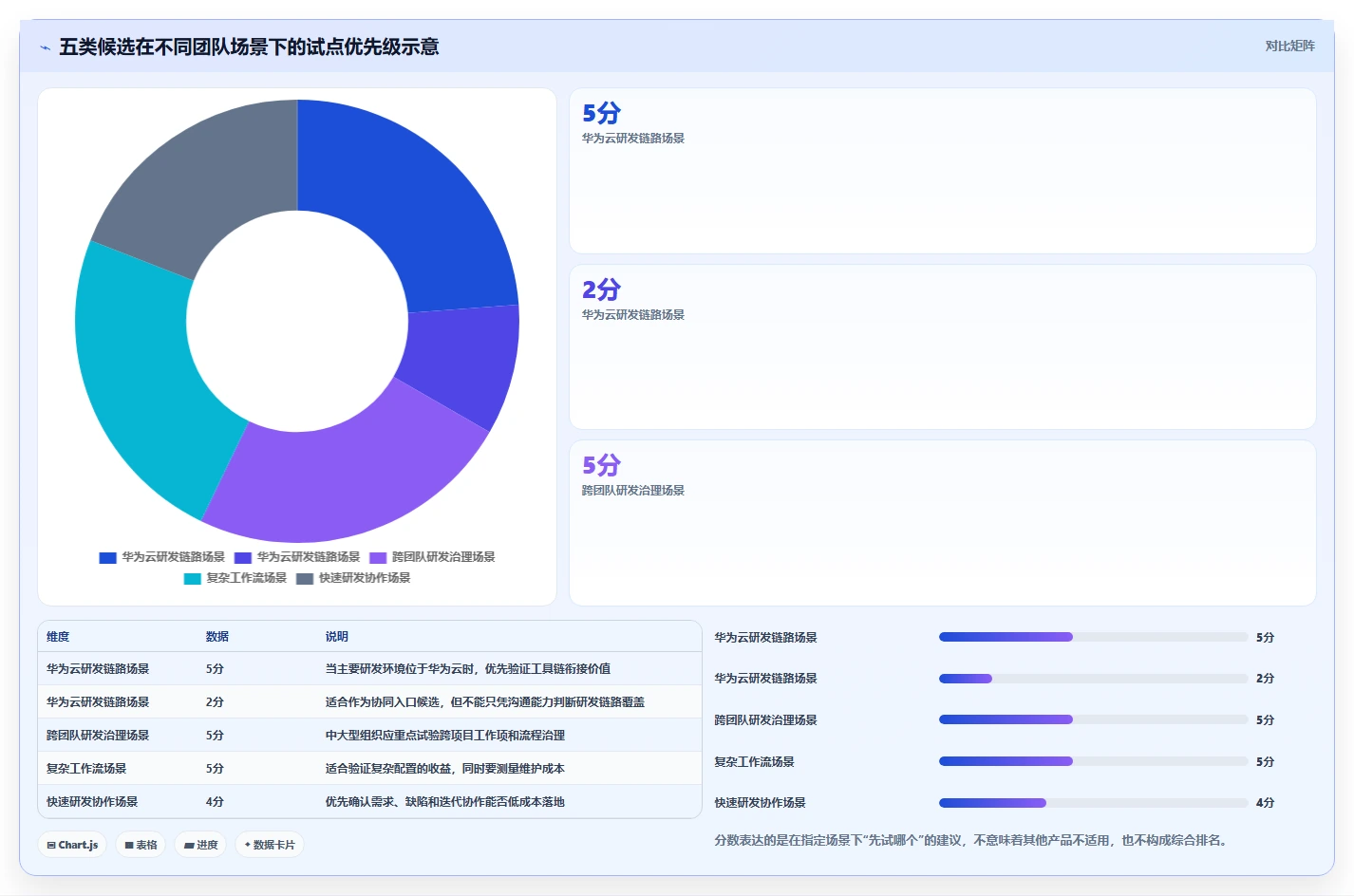Click 快速研发协作场景 in the table
The image size is (1354, 896).
(x=92, y=802)
